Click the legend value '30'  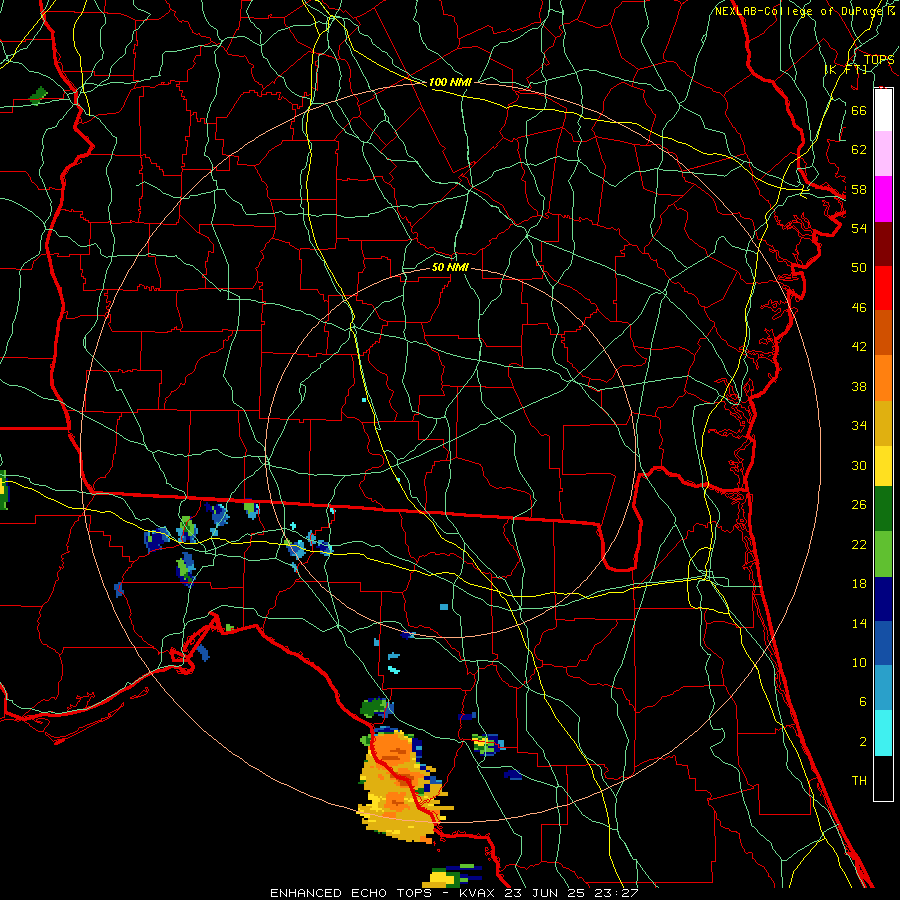[x=859, y=465]
